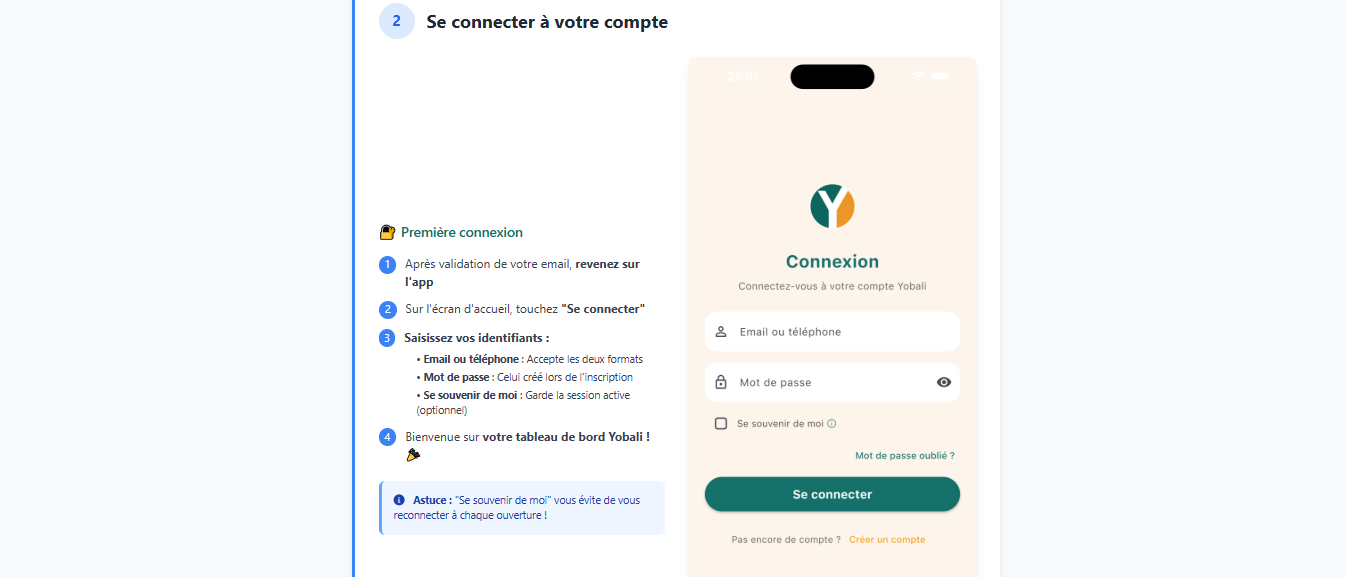The width and height of the screenshot is (1345, 577).
Task: Toggle password visibility with eye icon
Action: pos(943,382)
